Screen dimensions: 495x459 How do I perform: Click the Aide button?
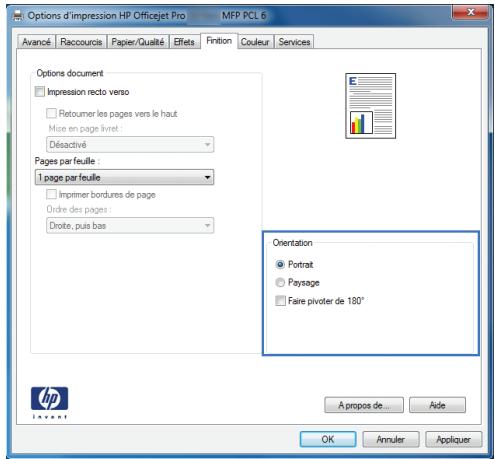437,405
